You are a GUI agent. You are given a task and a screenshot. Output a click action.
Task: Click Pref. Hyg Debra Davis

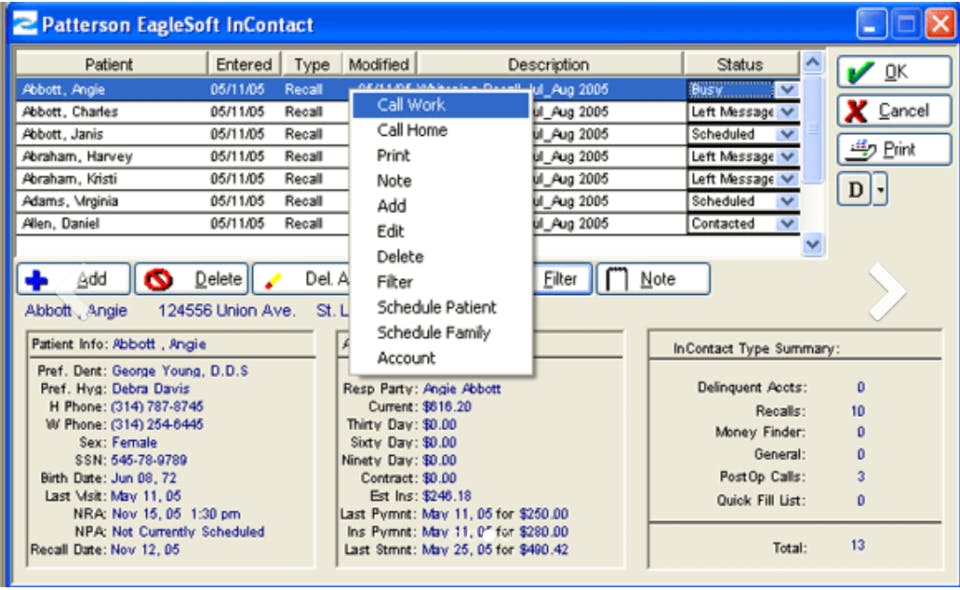point(151,389)
